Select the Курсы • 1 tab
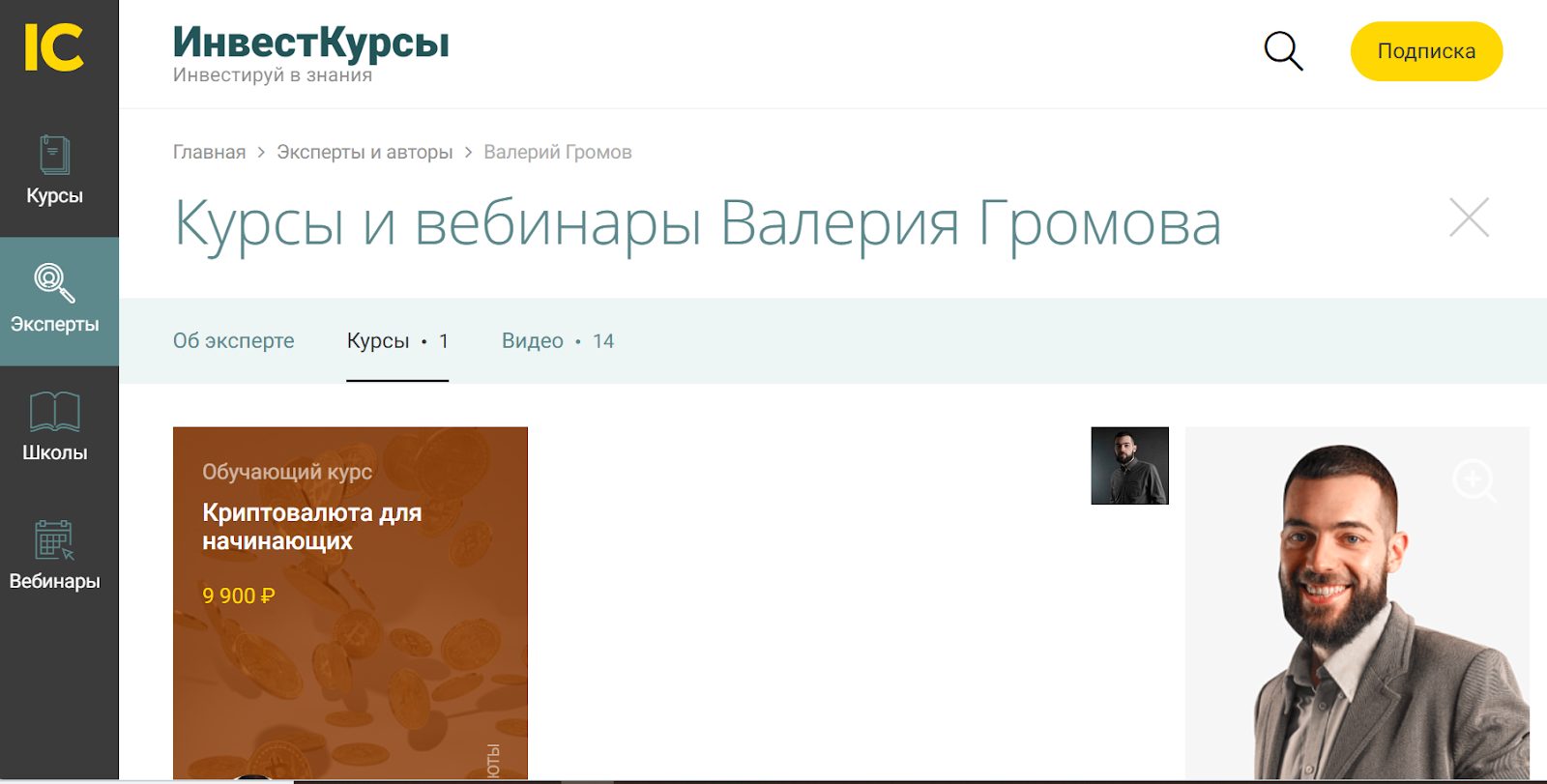The image size is (1547, 784). (397, 341)
